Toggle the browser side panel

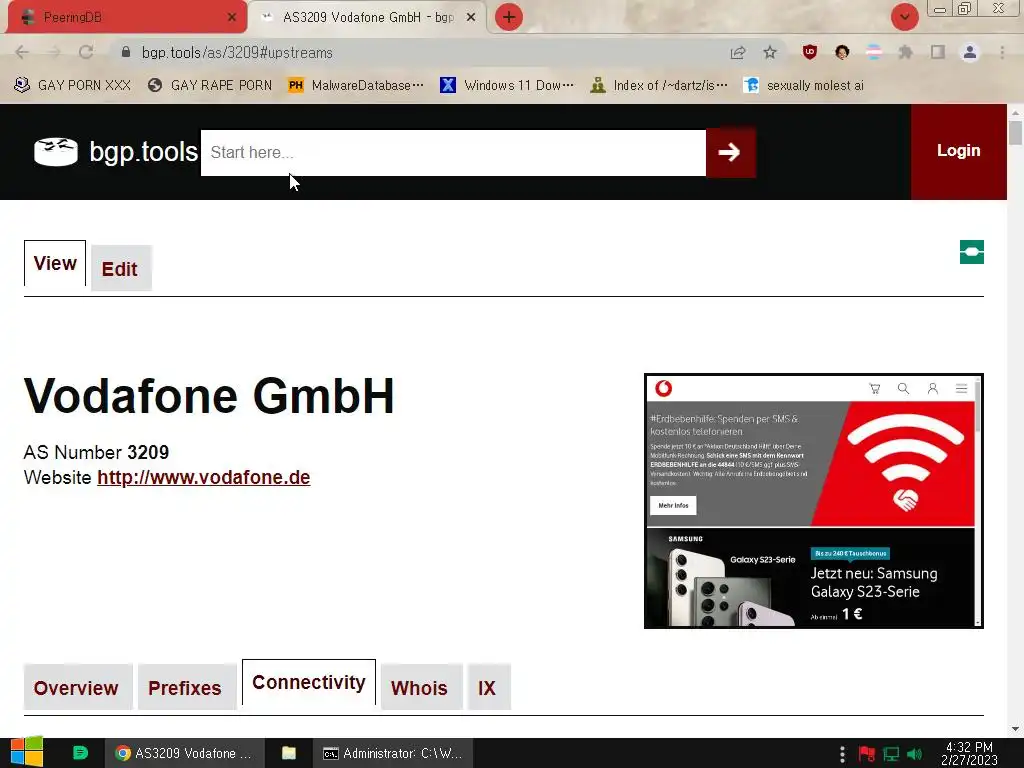coord(938,52)
